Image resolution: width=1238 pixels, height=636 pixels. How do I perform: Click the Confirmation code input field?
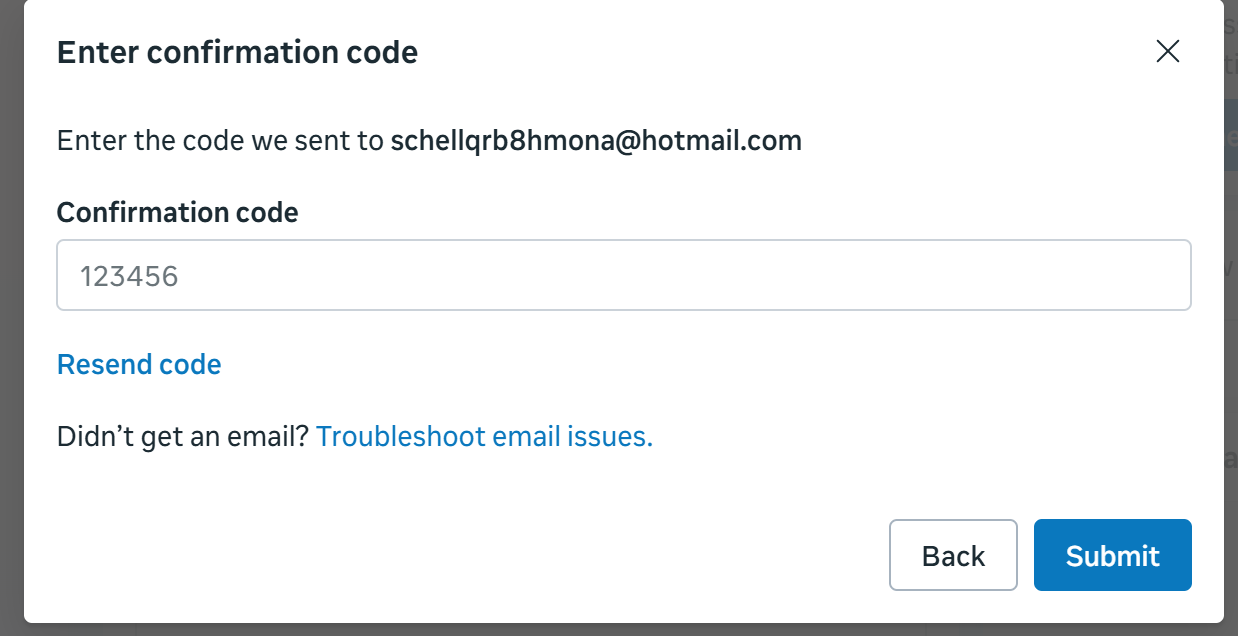coord(623,275)
